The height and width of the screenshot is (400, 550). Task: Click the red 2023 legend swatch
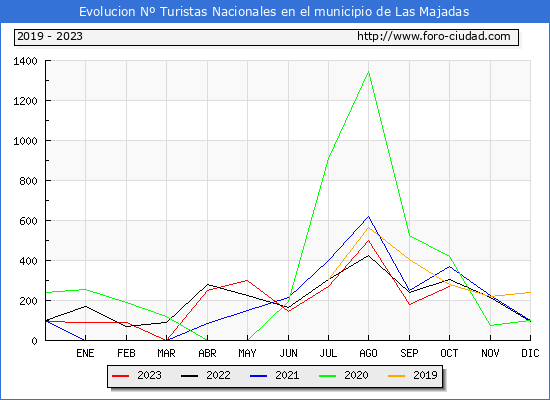[121, 376]
